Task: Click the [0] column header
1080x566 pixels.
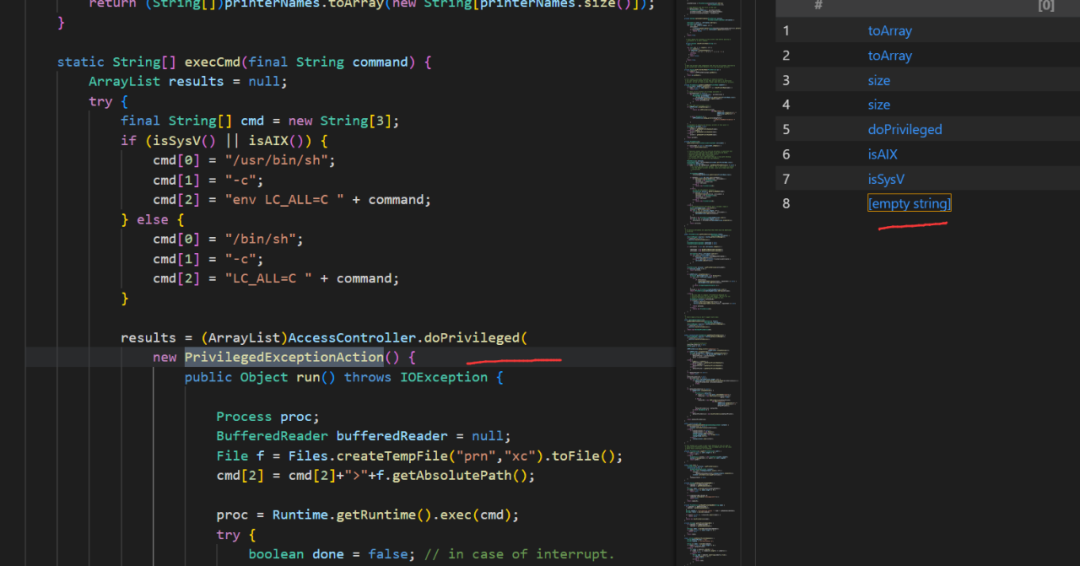Action: click(x=1046, y=6)
